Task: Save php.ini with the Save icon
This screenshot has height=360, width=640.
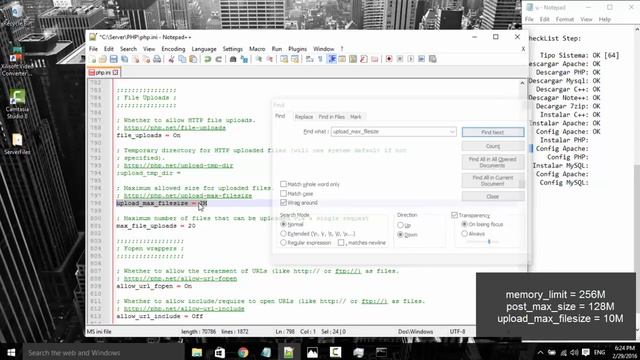Action: tap(113, 60)
